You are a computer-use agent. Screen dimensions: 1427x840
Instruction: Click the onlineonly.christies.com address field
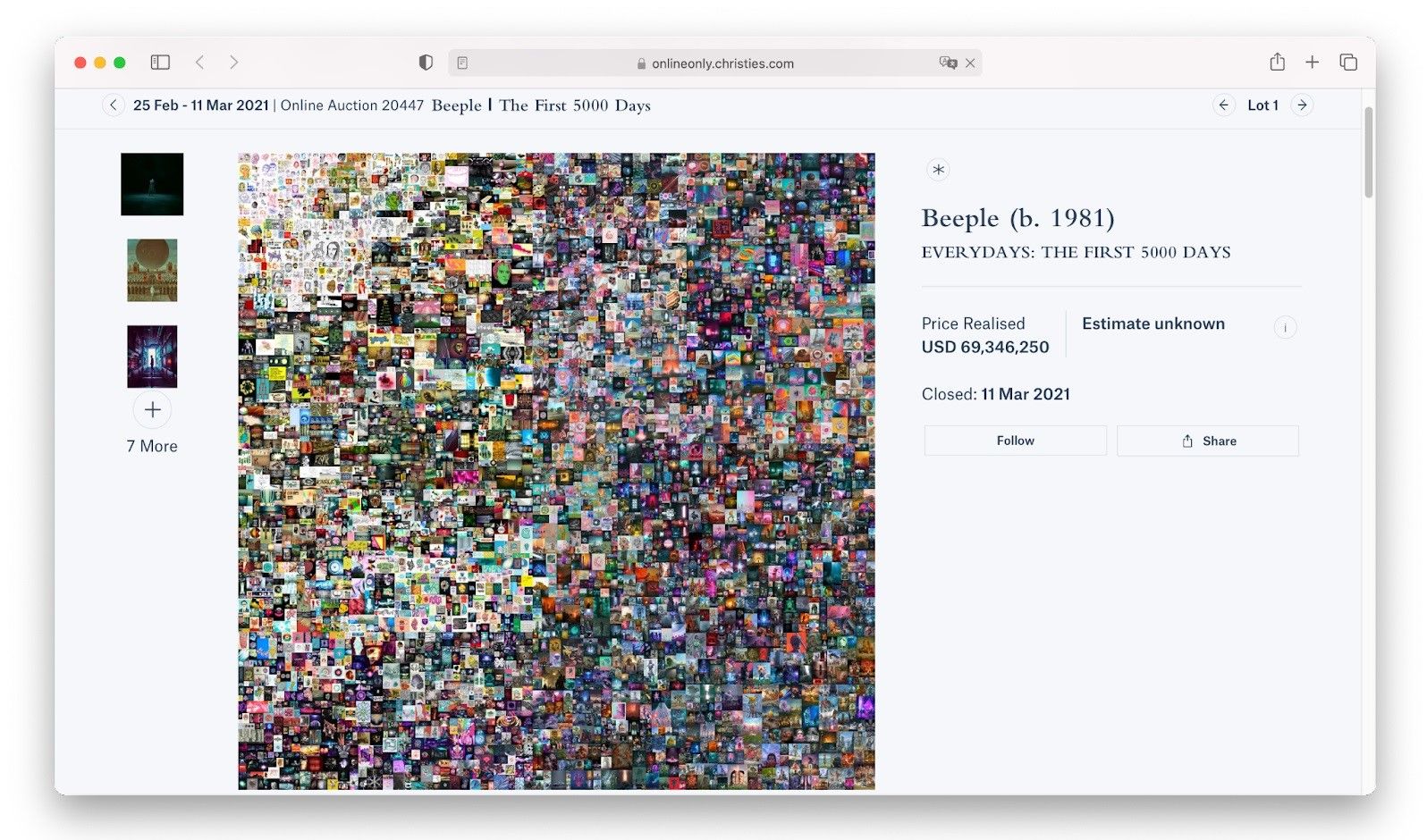click(715, 63)
